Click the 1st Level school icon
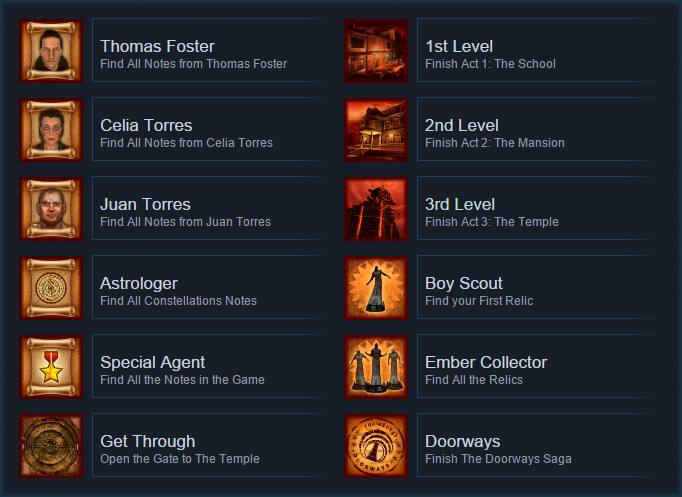Screen dimensions: 682x497 coord(376,51)
